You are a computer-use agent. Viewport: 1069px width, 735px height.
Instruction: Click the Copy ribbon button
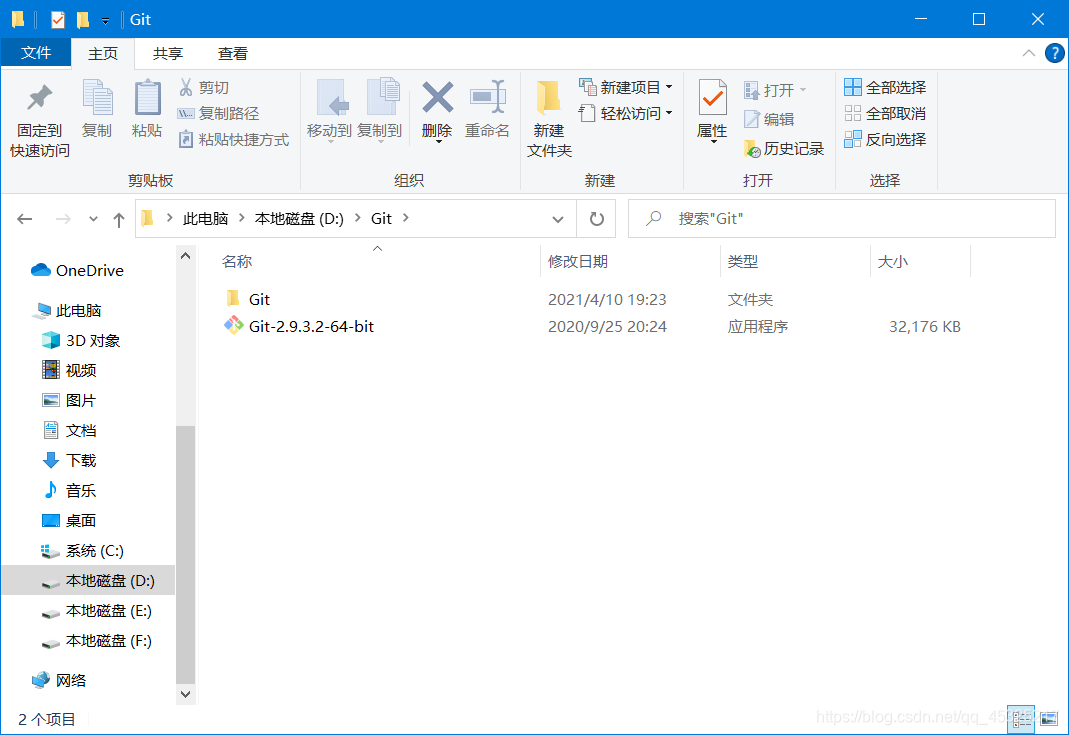97,109
